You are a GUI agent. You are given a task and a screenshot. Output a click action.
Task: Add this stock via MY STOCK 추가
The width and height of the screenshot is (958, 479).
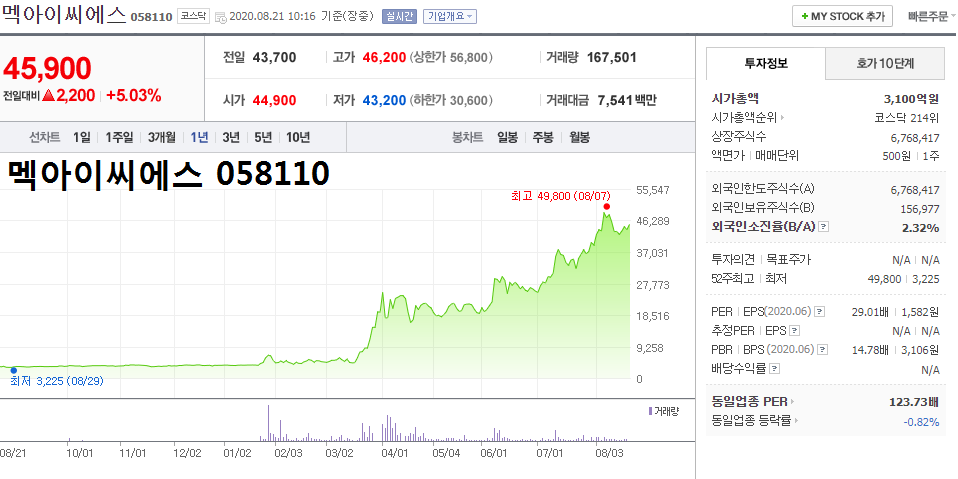[x=843, y=16]
